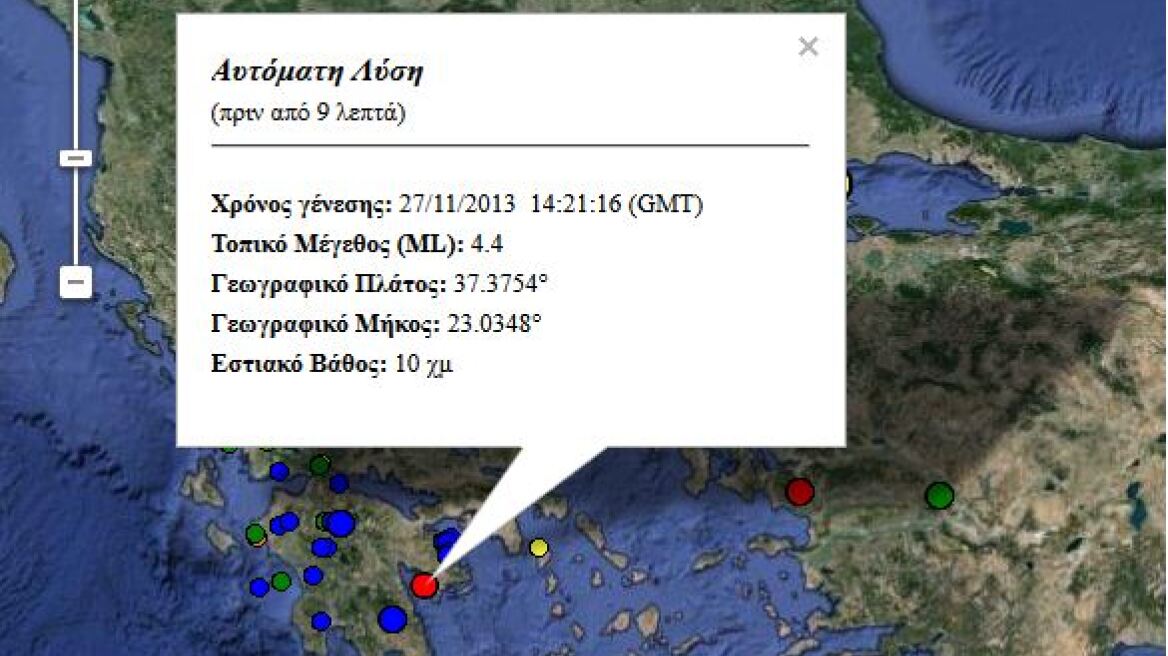This screenshot has height=656, width=1168.
Task: Click the partially visible yellow marker behind the popup
Action: coord(845,186)
